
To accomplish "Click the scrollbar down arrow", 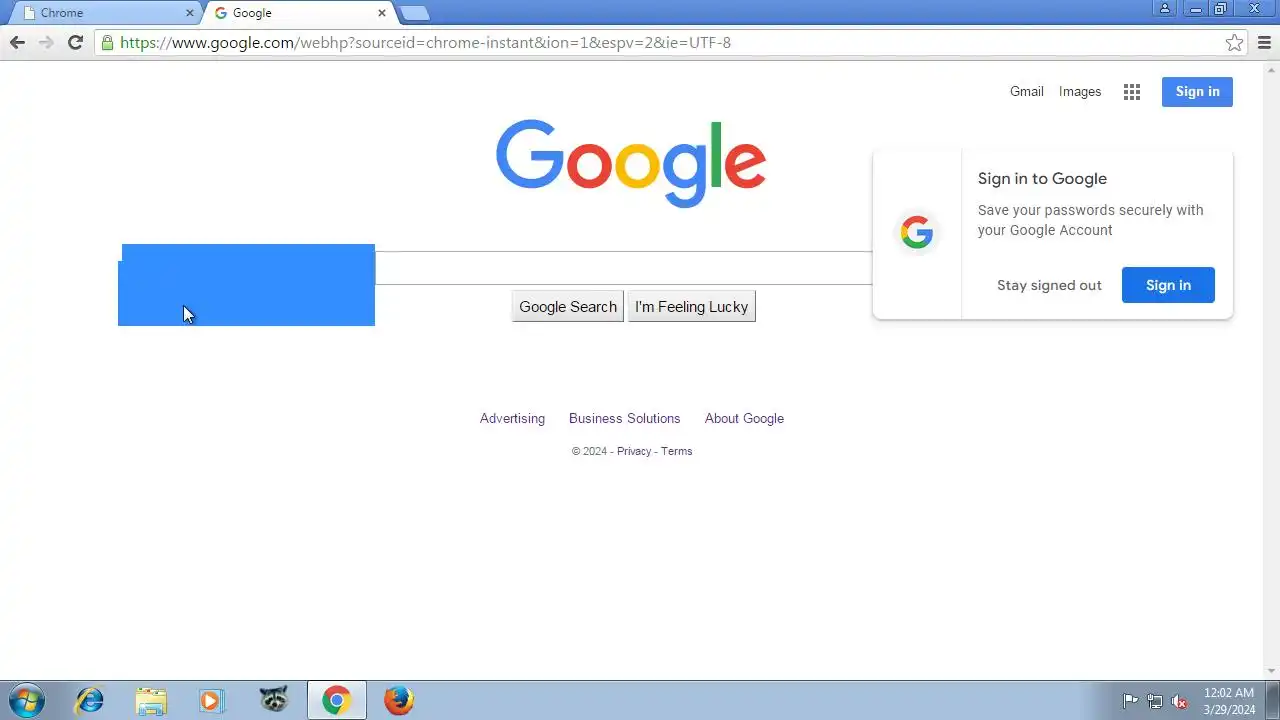I will click(x=1272, y=671).
